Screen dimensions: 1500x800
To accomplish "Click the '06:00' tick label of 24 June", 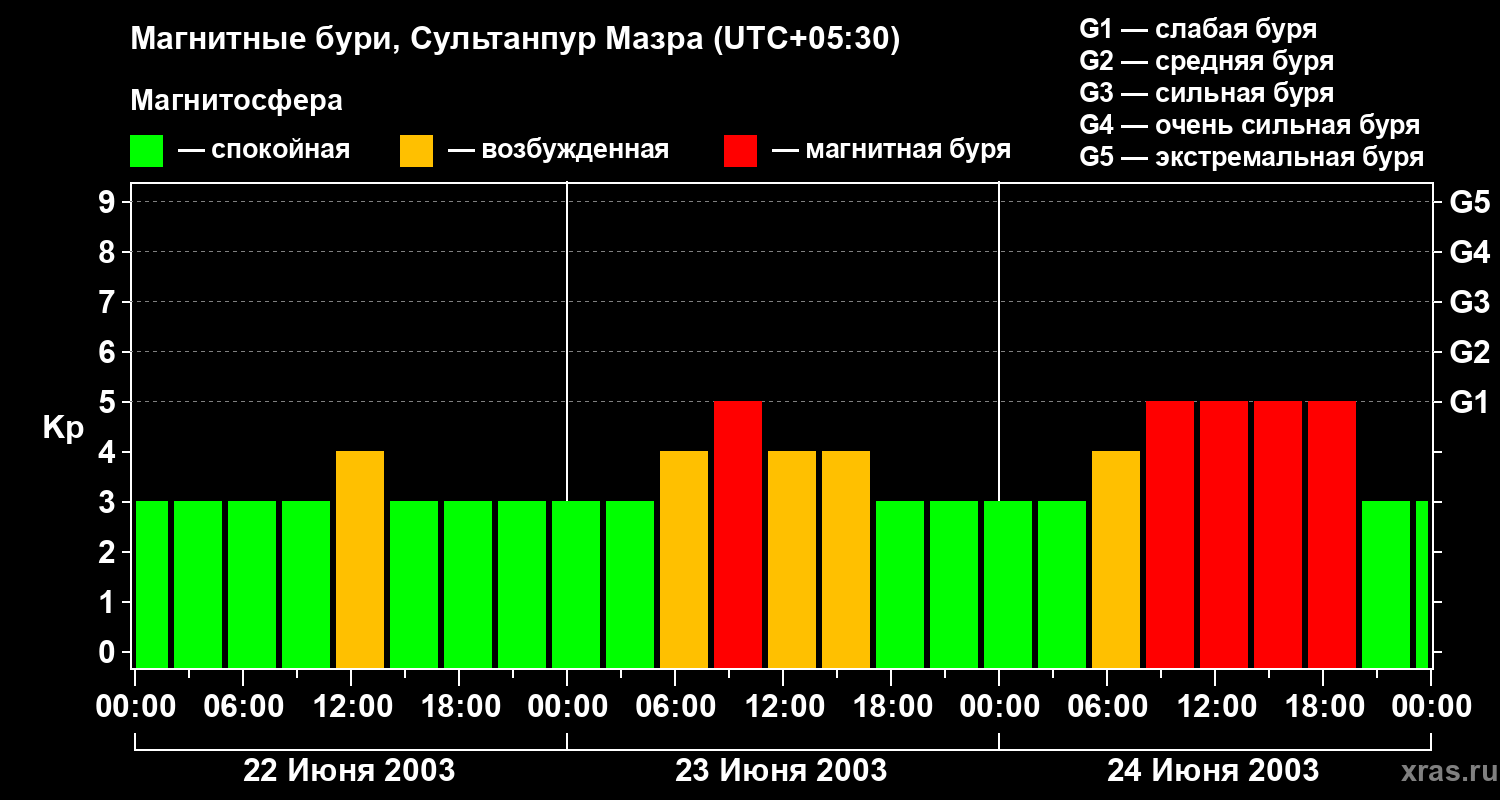I will coord(1107,706).
